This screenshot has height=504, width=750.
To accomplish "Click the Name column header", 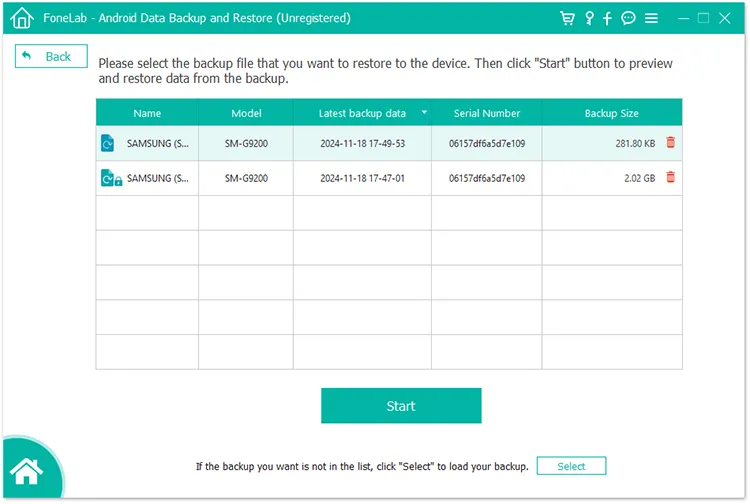I will pyautogui.click(x=147, y=113).
